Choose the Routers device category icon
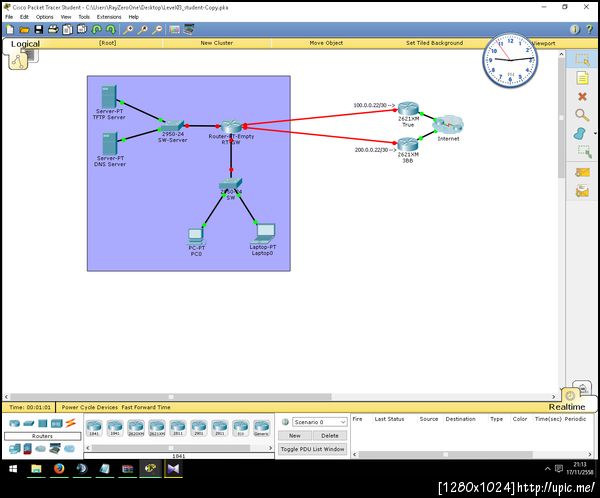The height and width of the screenshot is (498, 600). click(15, 423)
